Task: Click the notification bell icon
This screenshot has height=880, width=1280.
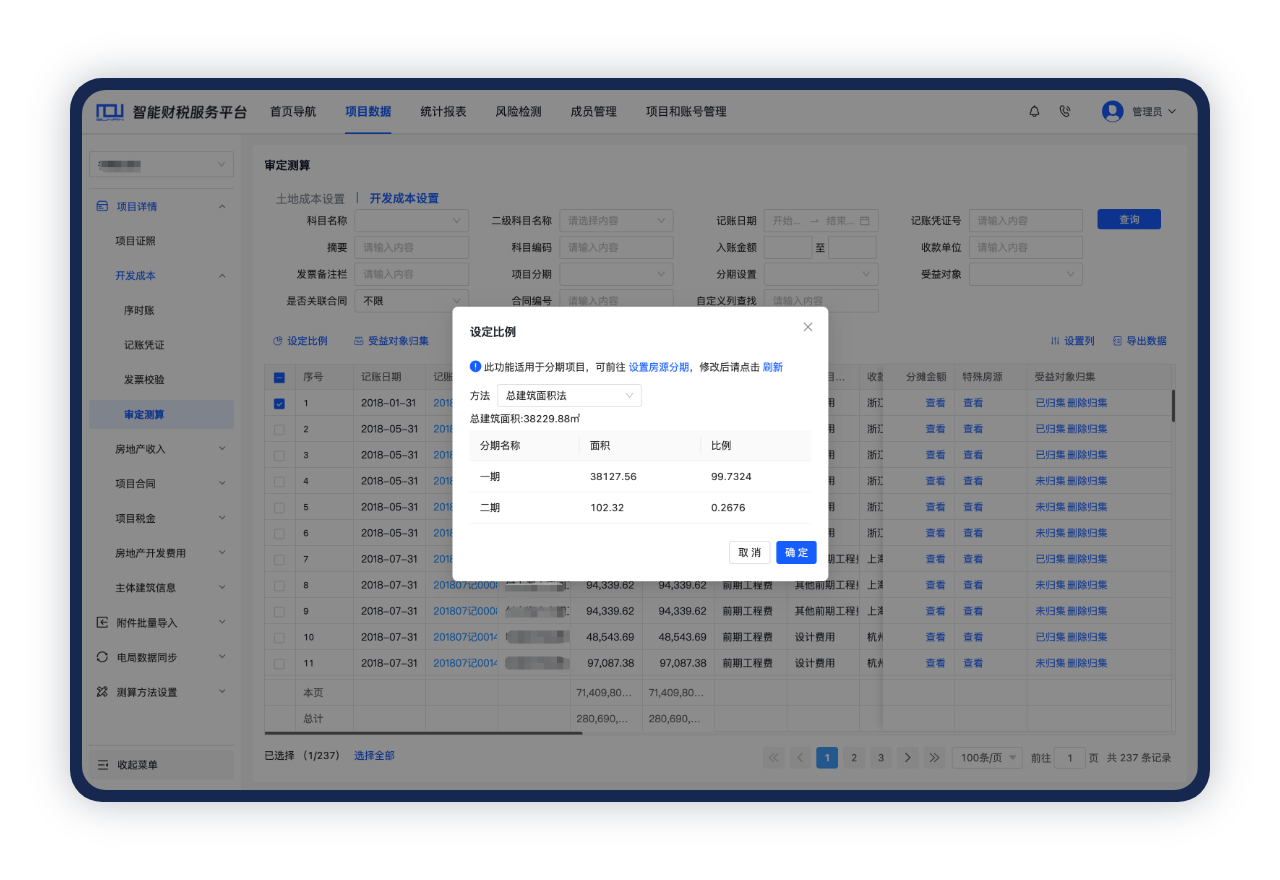Action: [x=1034, y=112]
